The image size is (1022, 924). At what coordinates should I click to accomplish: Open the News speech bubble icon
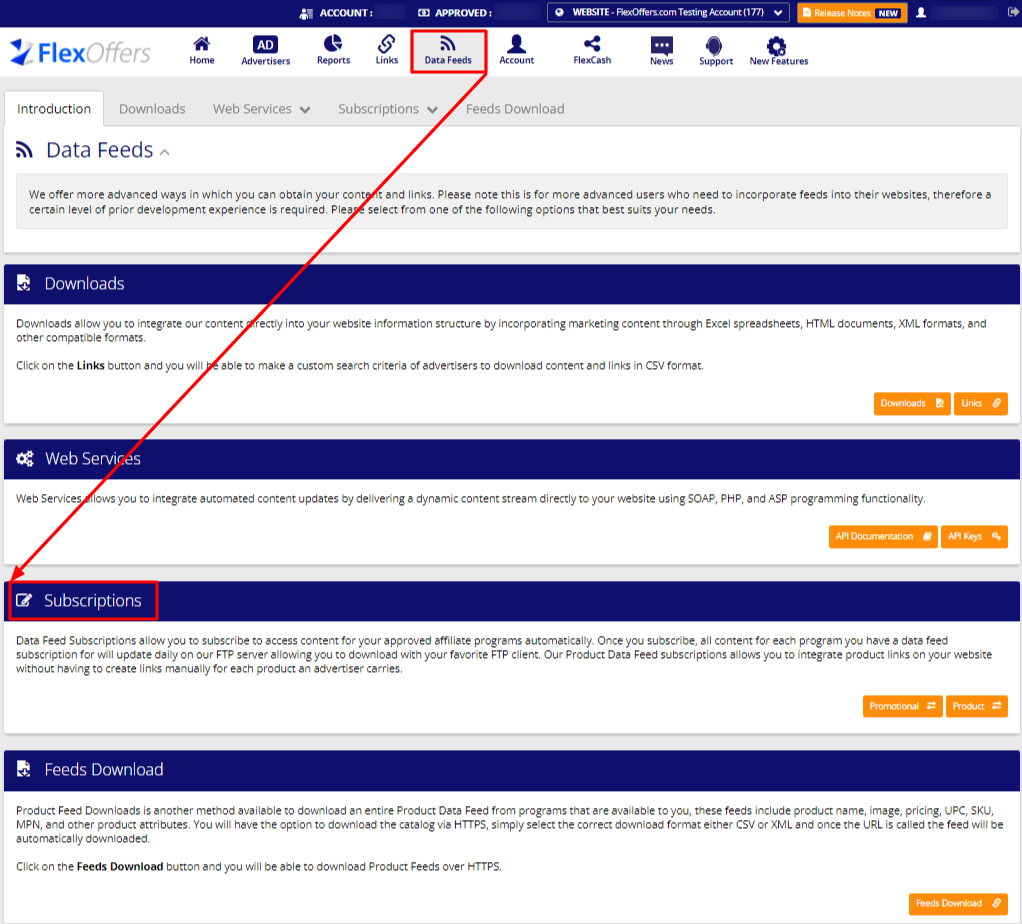point(662,45)
